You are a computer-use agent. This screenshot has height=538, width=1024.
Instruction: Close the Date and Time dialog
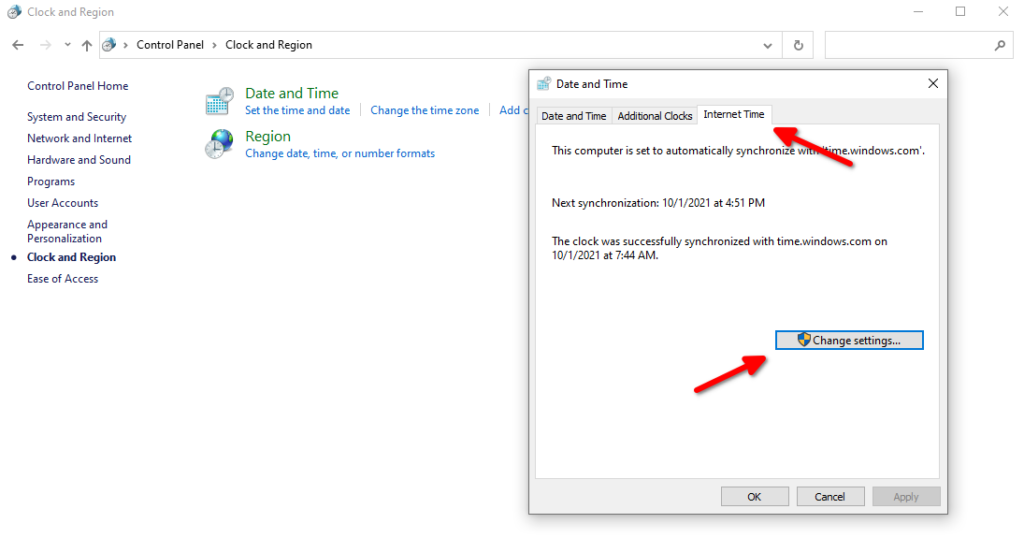pos(933,84)
